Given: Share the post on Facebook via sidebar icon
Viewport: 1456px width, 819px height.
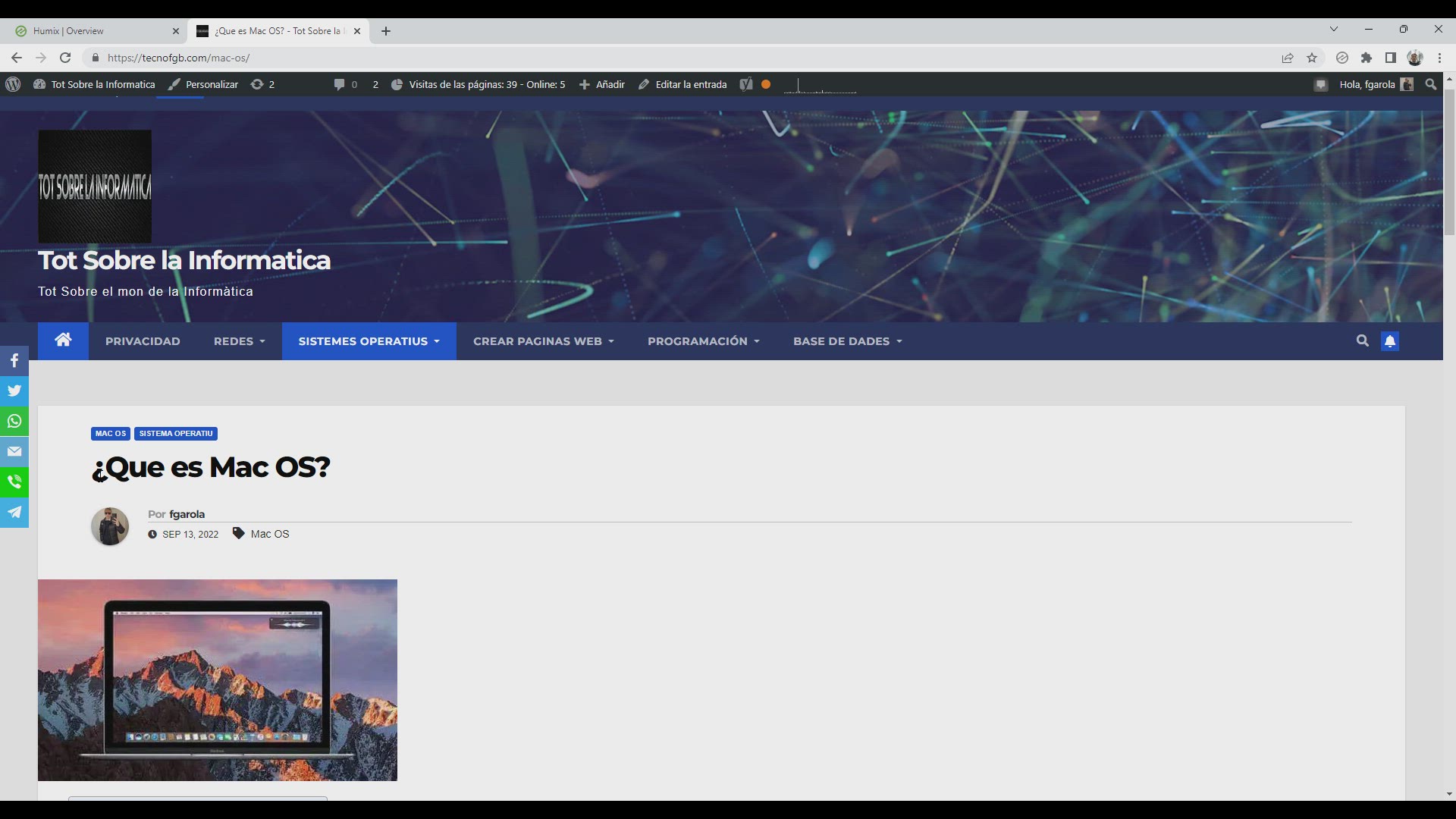Looking at the screenshot, I should click(x=14, y=361).
